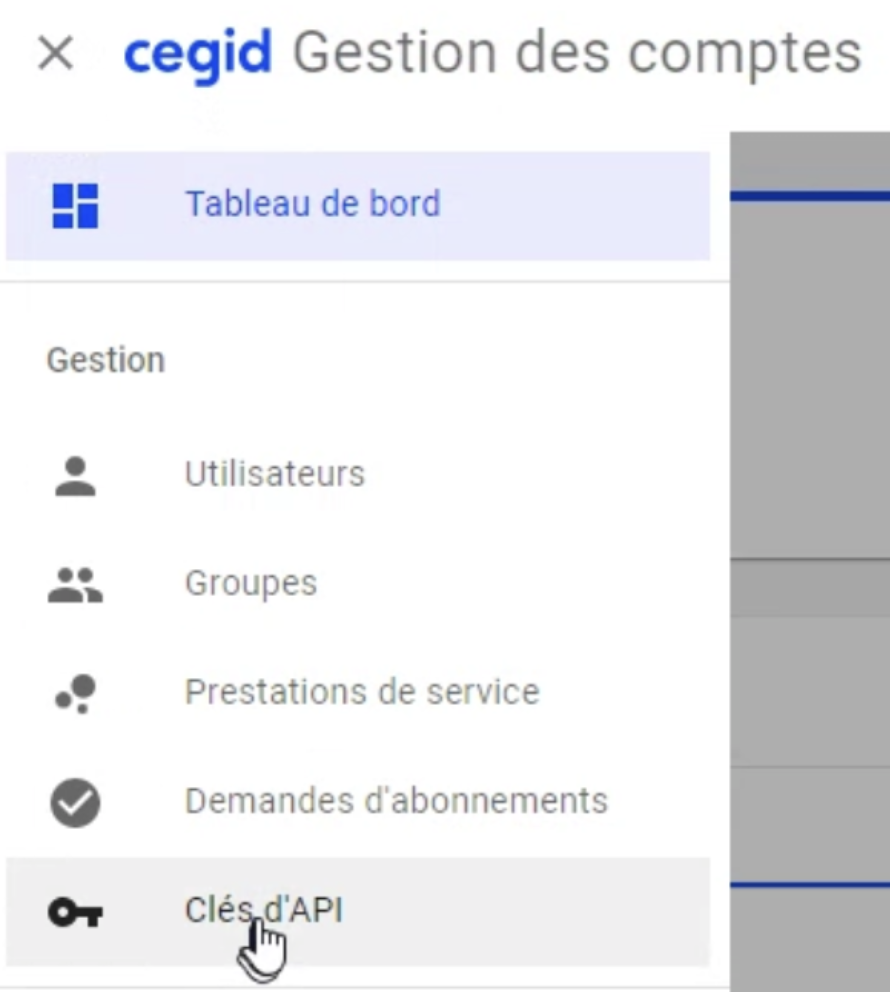Open the Utilisateurs menu entry
890x992 pixels.
tap(274, 473)
